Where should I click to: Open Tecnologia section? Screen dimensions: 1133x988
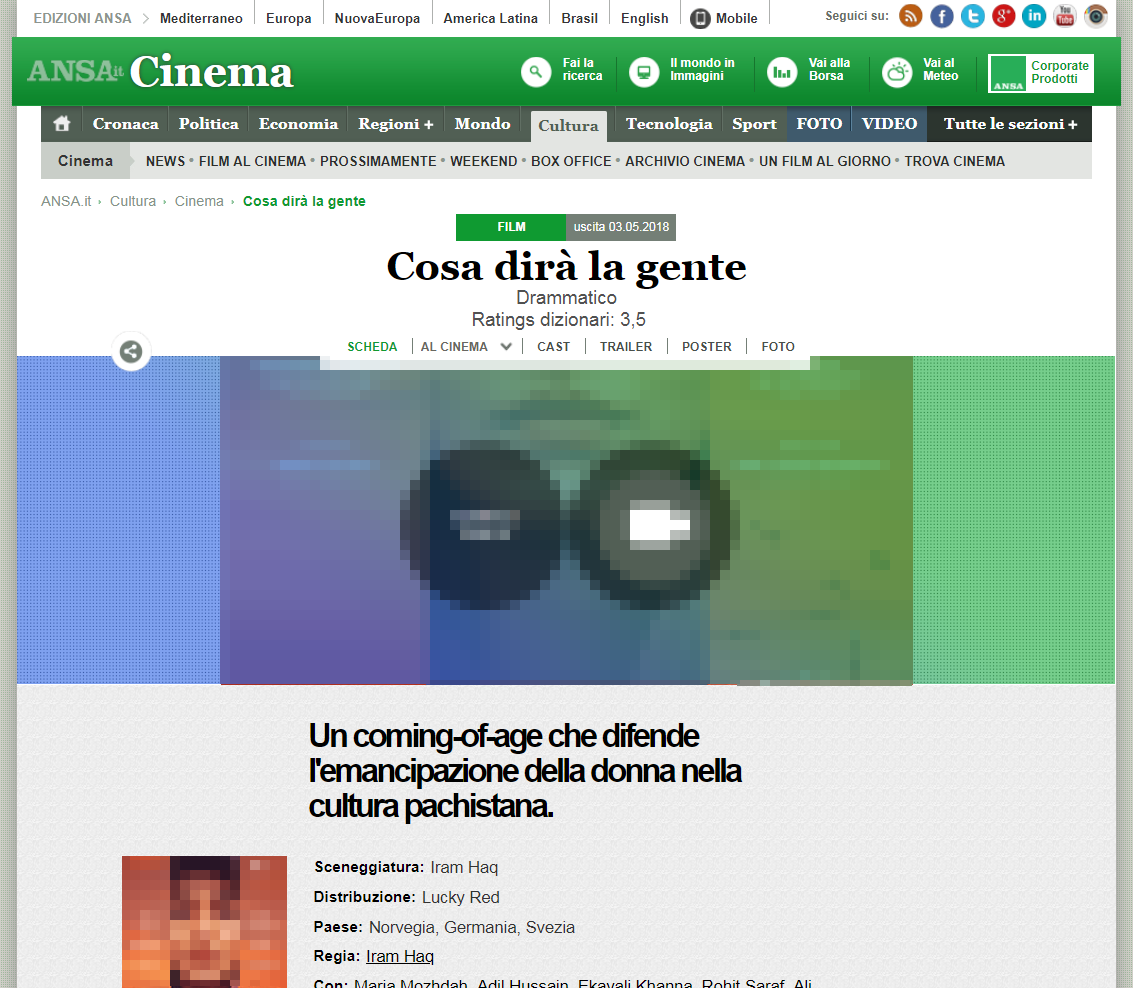[x=669, y=124]
